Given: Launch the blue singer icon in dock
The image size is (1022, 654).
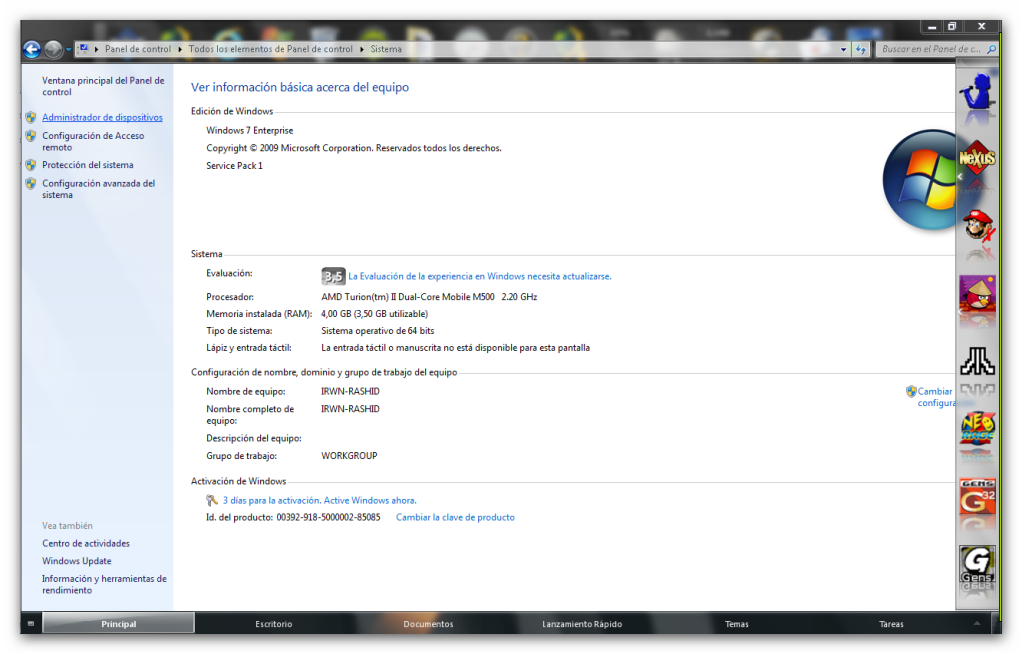Looking at the screenshot, I should pos(977,91).
